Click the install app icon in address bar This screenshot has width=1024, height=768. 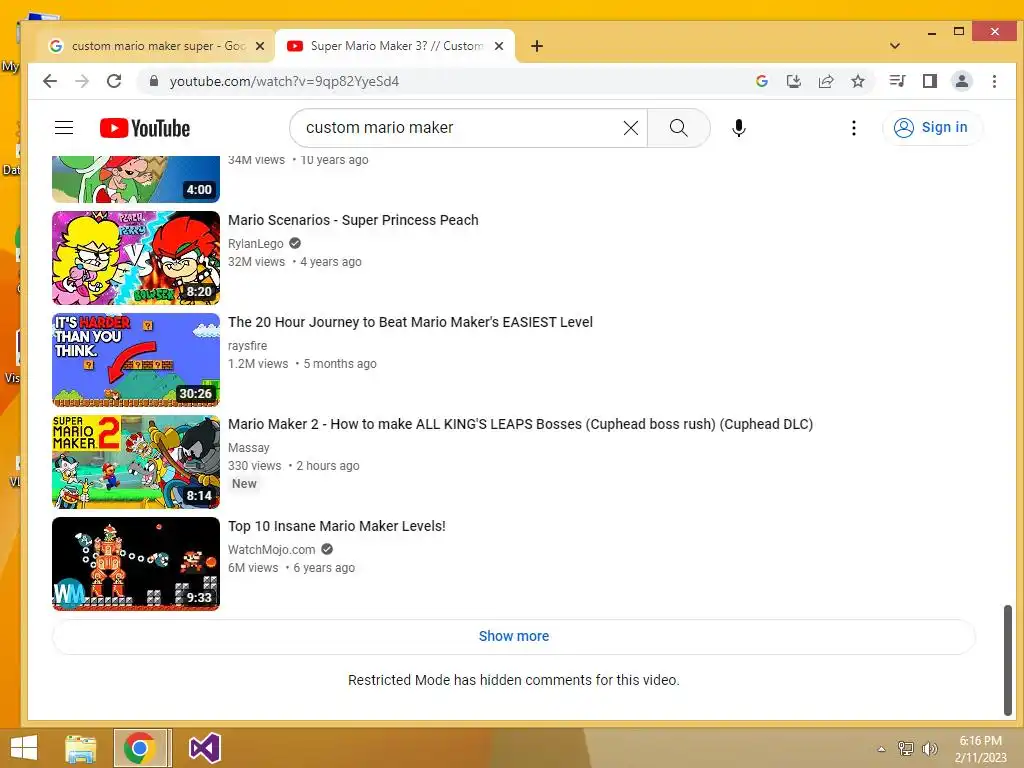(793, 81)
